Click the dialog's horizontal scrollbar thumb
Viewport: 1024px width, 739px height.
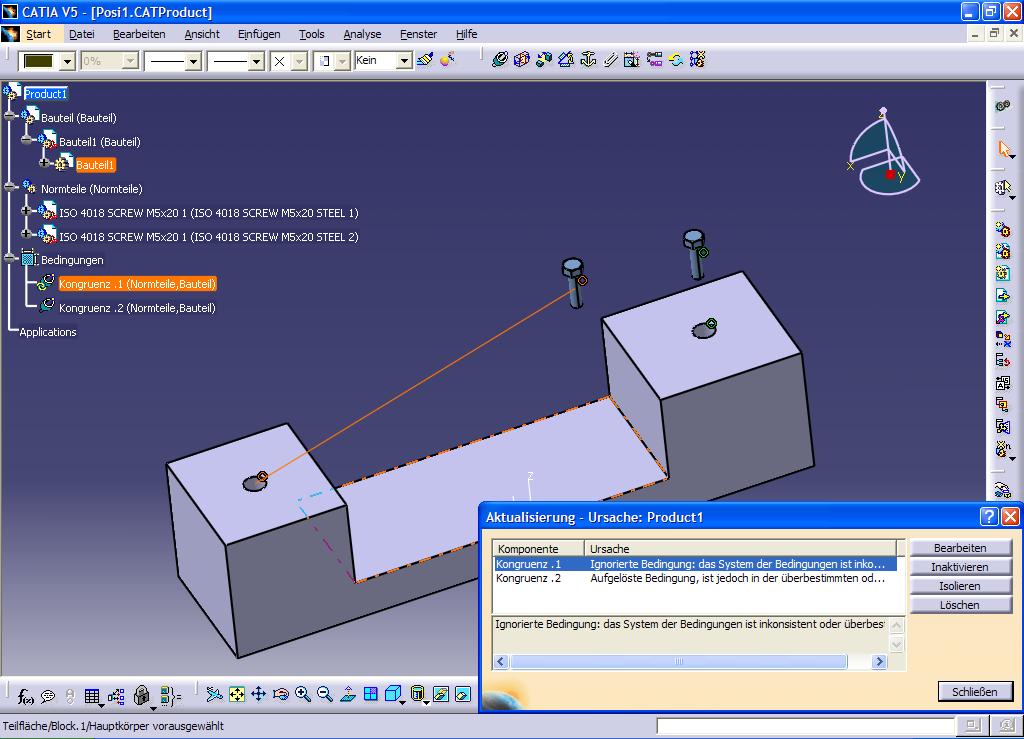pos(679,661)
